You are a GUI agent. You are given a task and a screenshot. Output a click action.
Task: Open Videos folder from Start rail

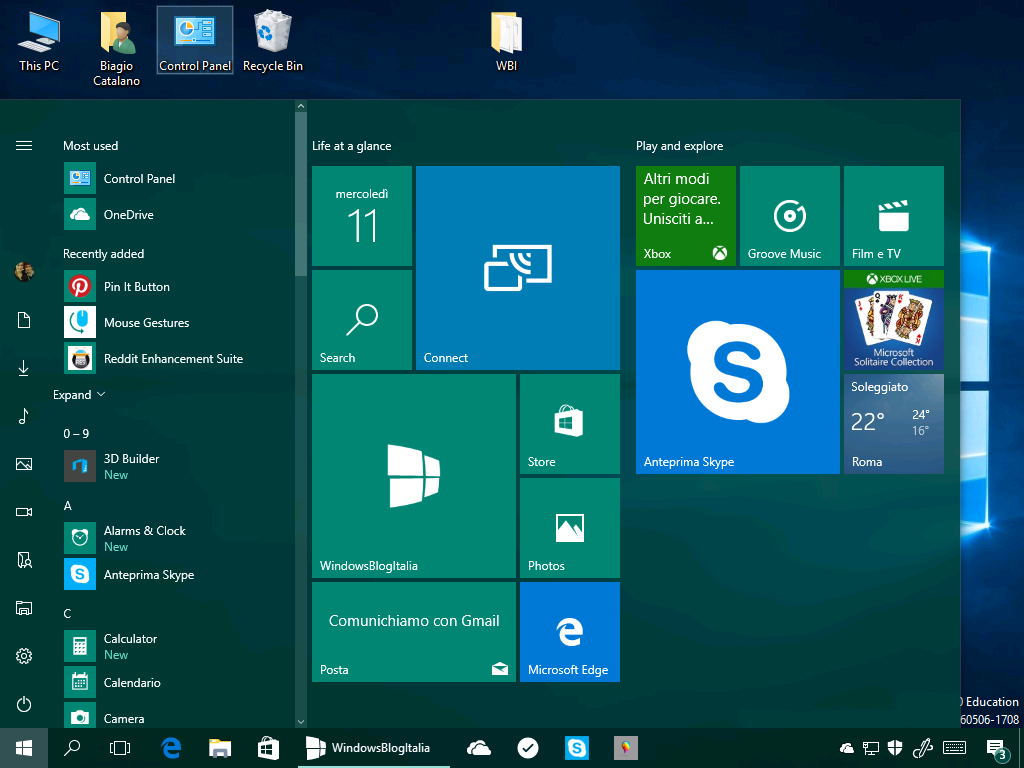click(24, 512)
